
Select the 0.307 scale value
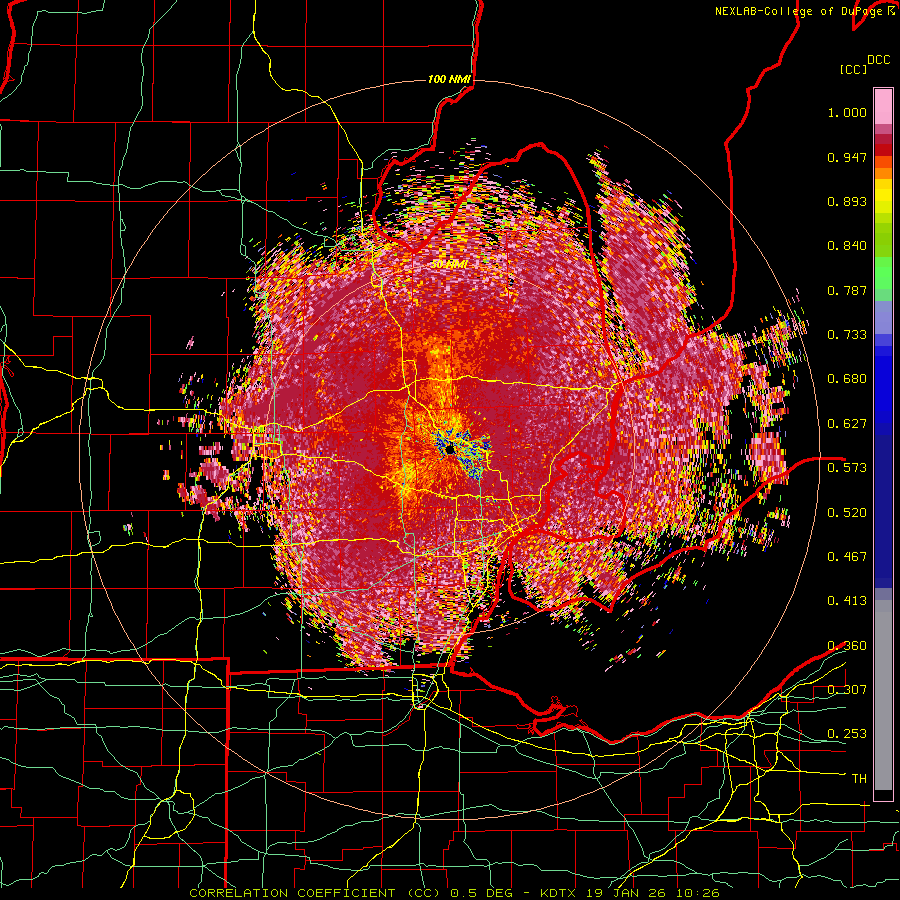coord(847,689)
